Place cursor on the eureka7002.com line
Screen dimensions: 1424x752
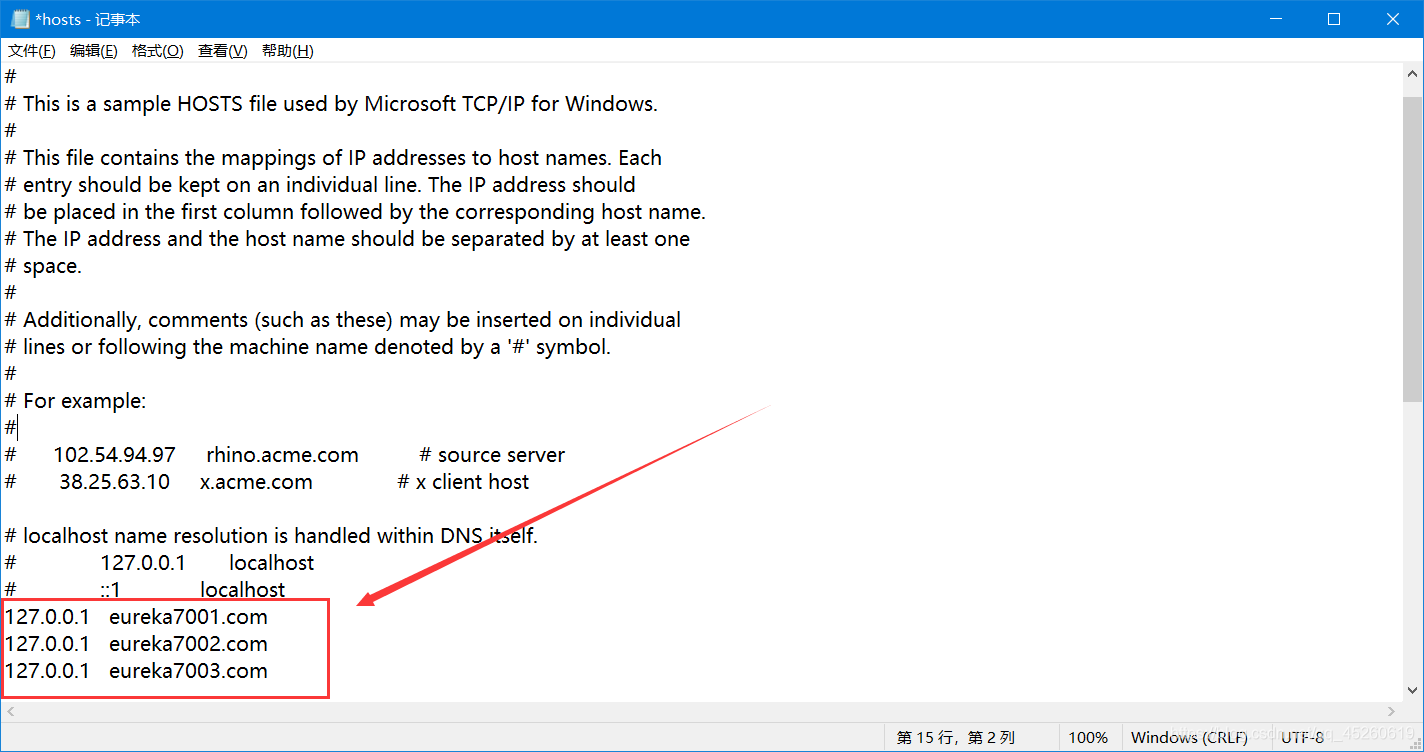(x=136, y=644)
